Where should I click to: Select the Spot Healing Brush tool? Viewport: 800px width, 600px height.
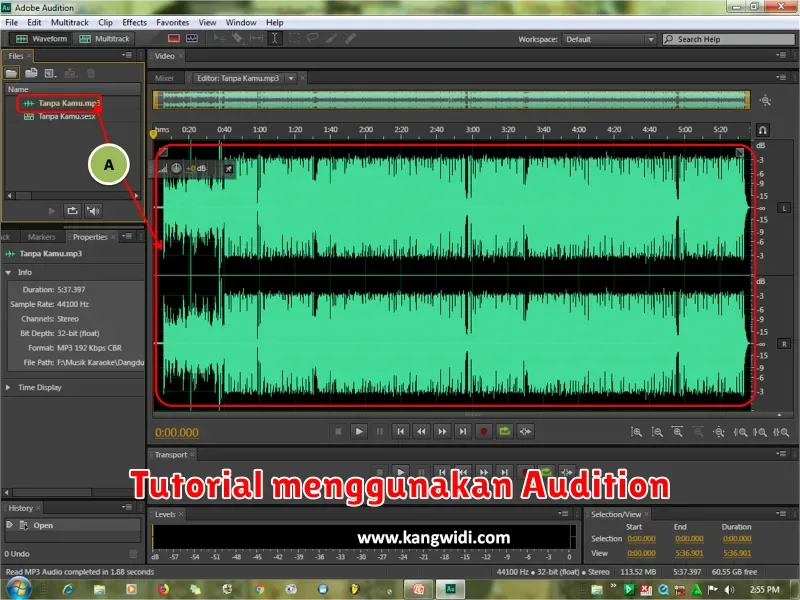tap(350, 38)
